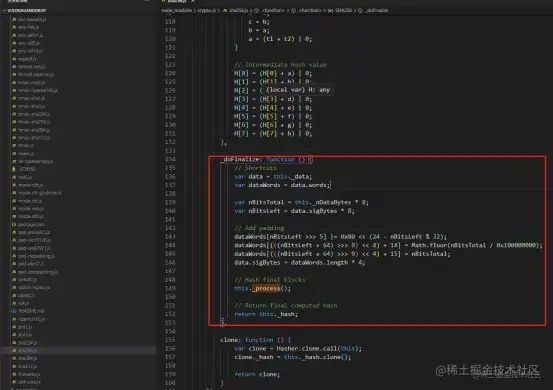Screen dimensions: 553x390
Task: Click line number 134 in the gutter
Action: tap(170, 159)
